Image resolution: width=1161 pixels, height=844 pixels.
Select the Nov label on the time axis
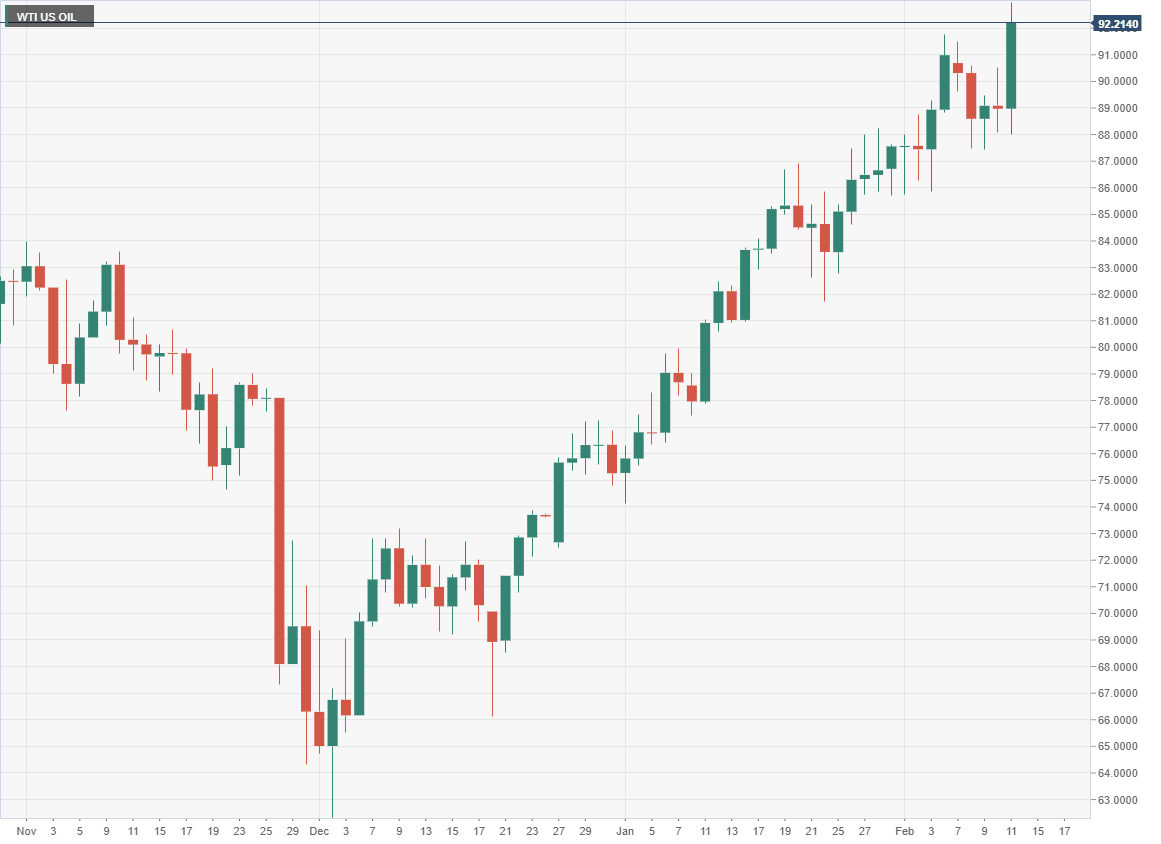pos(27,831)
